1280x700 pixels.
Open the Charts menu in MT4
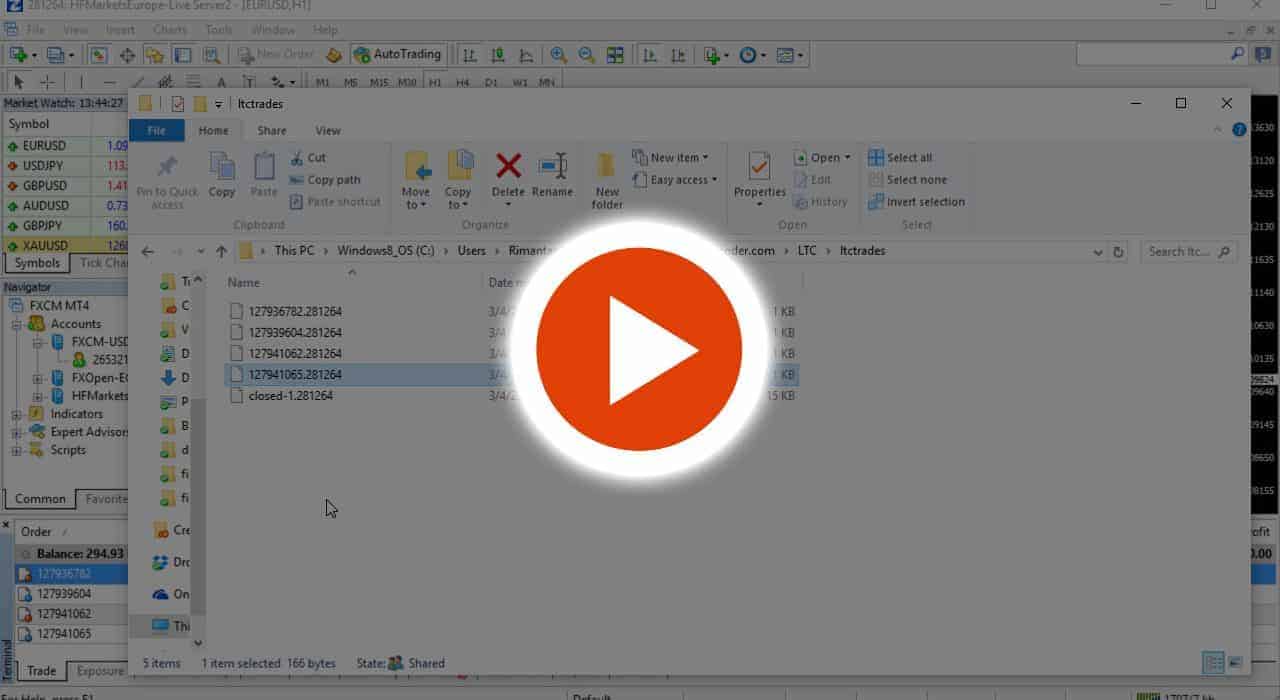click(x=170, y=30)
